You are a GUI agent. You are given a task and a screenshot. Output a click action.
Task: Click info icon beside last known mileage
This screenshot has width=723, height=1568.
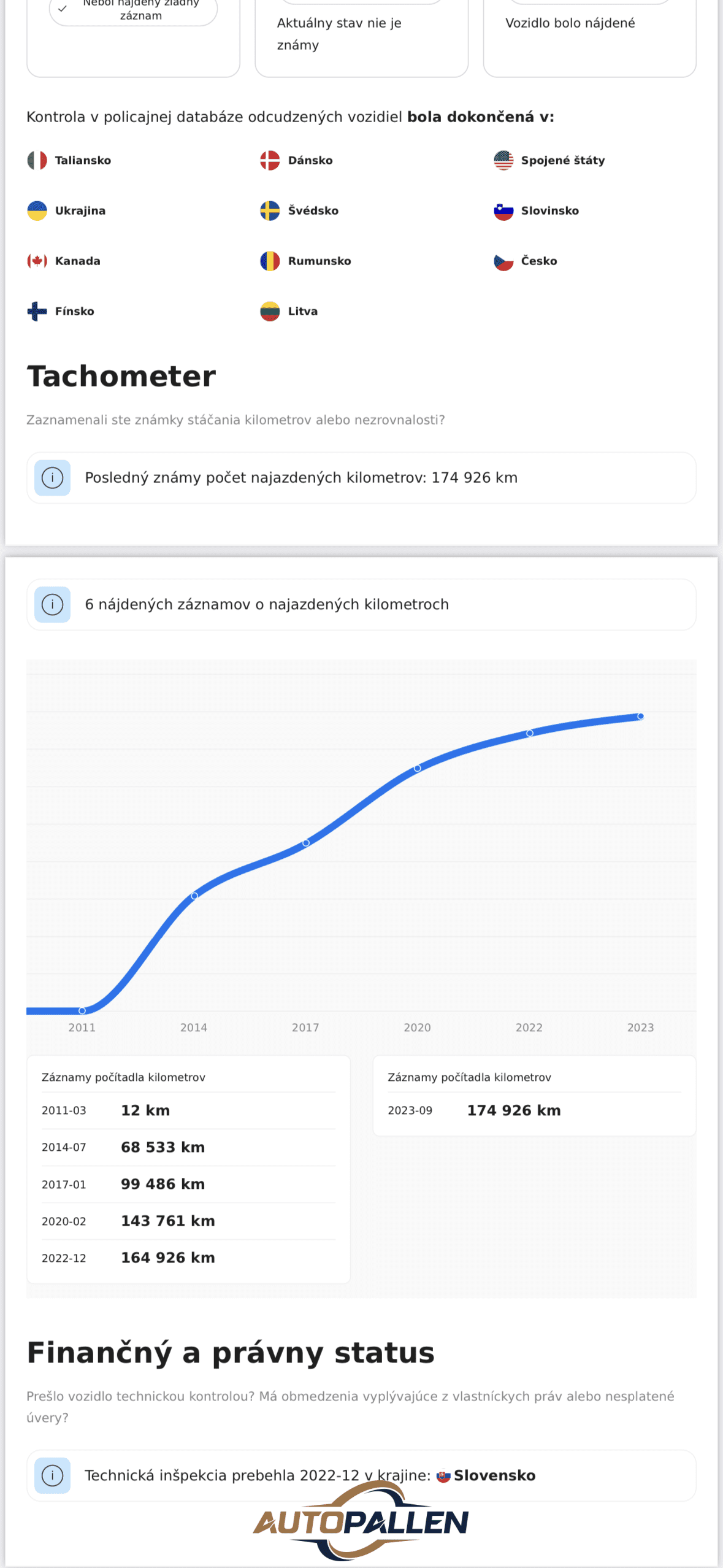click(53, 478)
